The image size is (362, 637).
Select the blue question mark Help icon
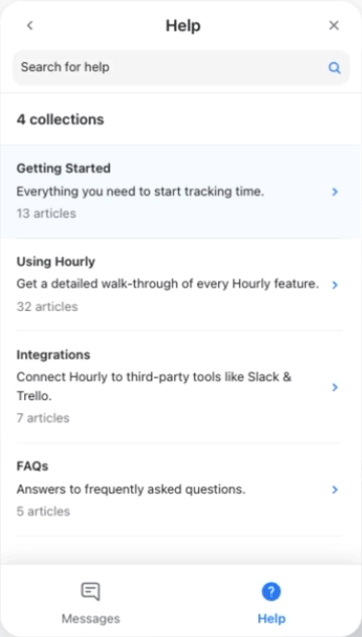click(x=271, y=592)
